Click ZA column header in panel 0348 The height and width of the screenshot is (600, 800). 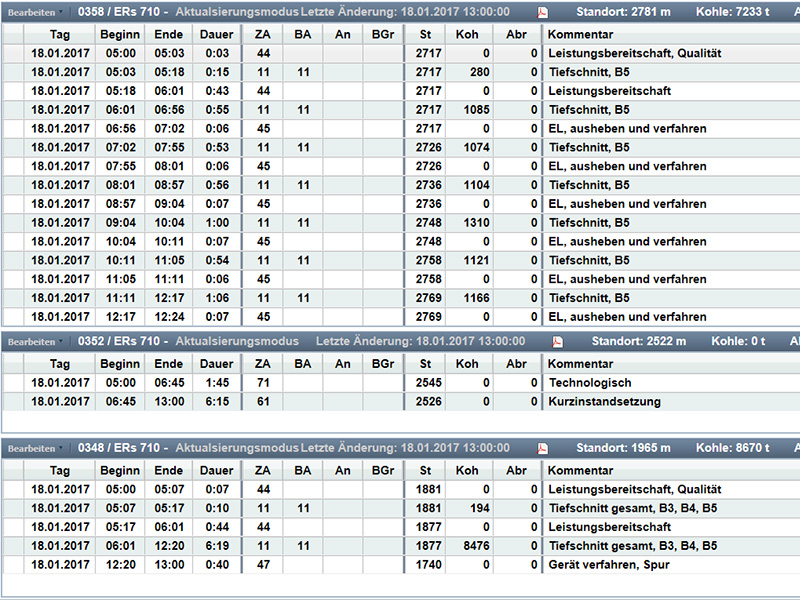(262, 471)
